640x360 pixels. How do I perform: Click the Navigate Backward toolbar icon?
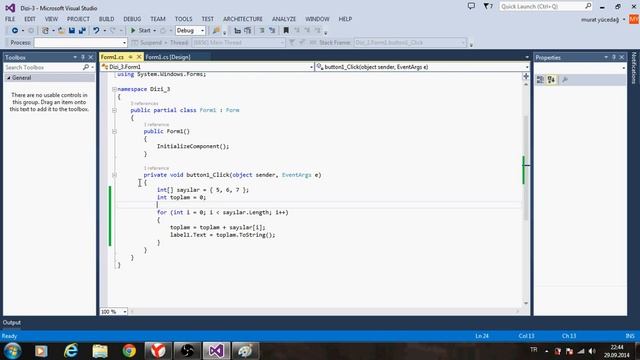point(15,31)
